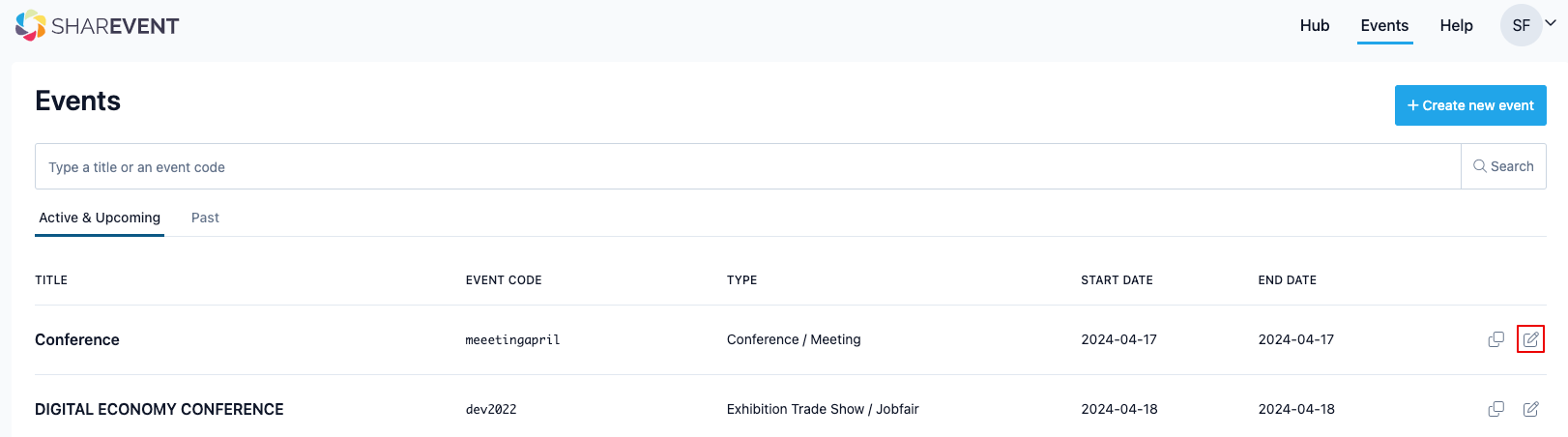Duplicate the DIGITAL ECONOMY CONFERENCE event
Screen dimensions: 1568x437
[1495, 409]
